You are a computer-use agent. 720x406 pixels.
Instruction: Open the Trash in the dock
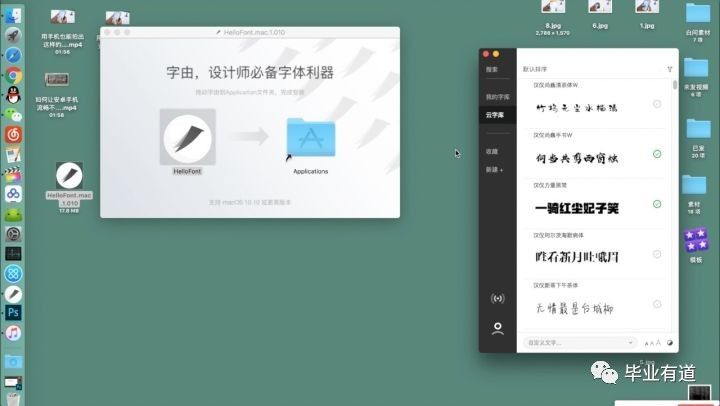tap(13, 400)
